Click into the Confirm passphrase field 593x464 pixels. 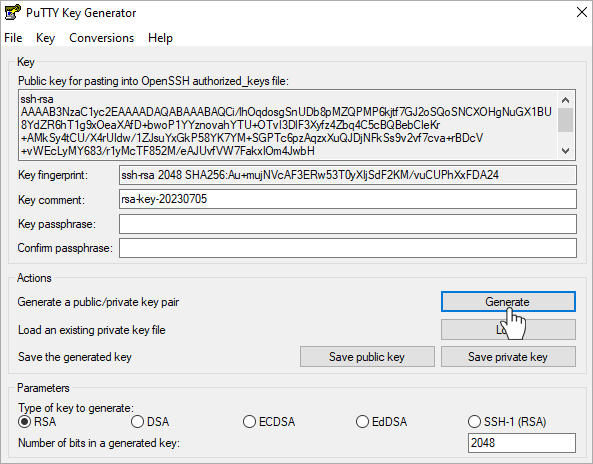tap(348, 248)
